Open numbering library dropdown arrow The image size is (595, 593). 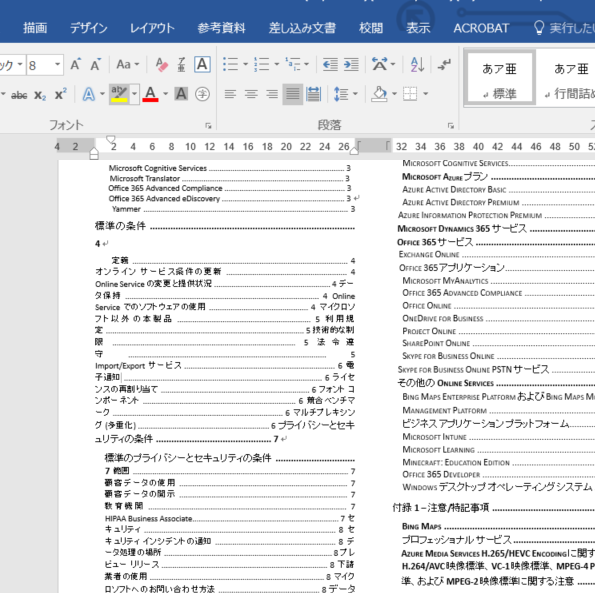coord(277,64)
